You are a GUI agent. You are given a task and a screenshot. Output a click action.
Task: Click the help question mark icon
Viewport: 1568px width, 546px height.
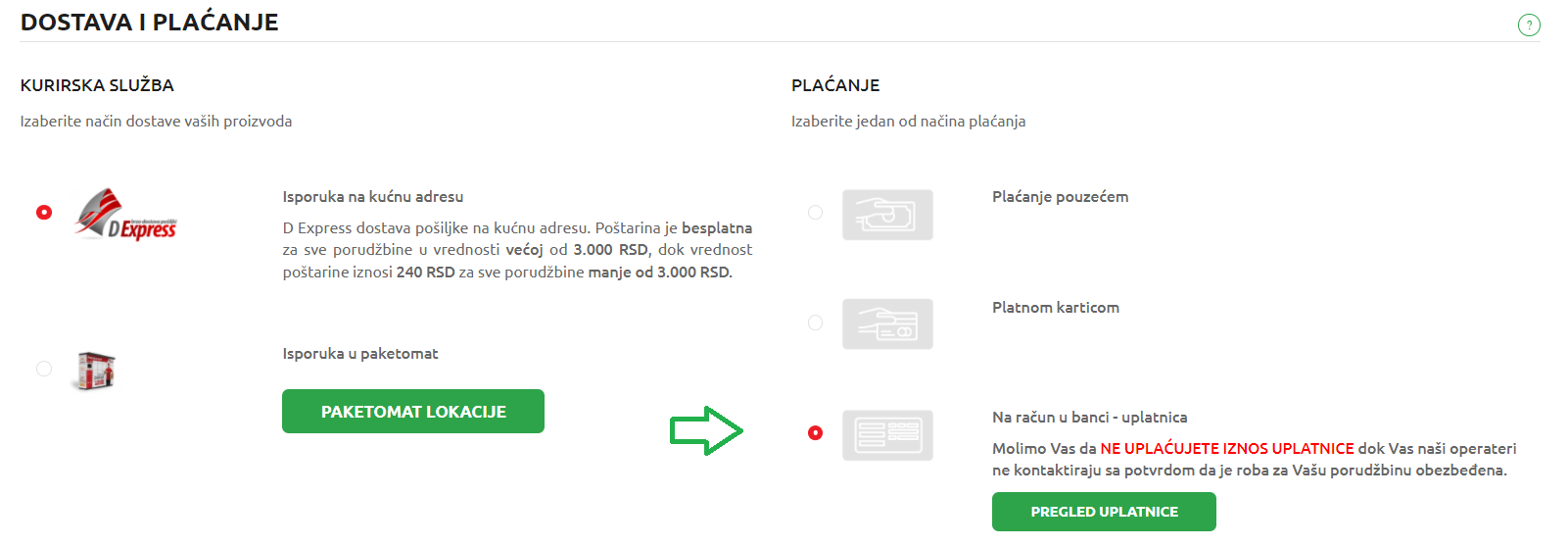[1529, 25]
